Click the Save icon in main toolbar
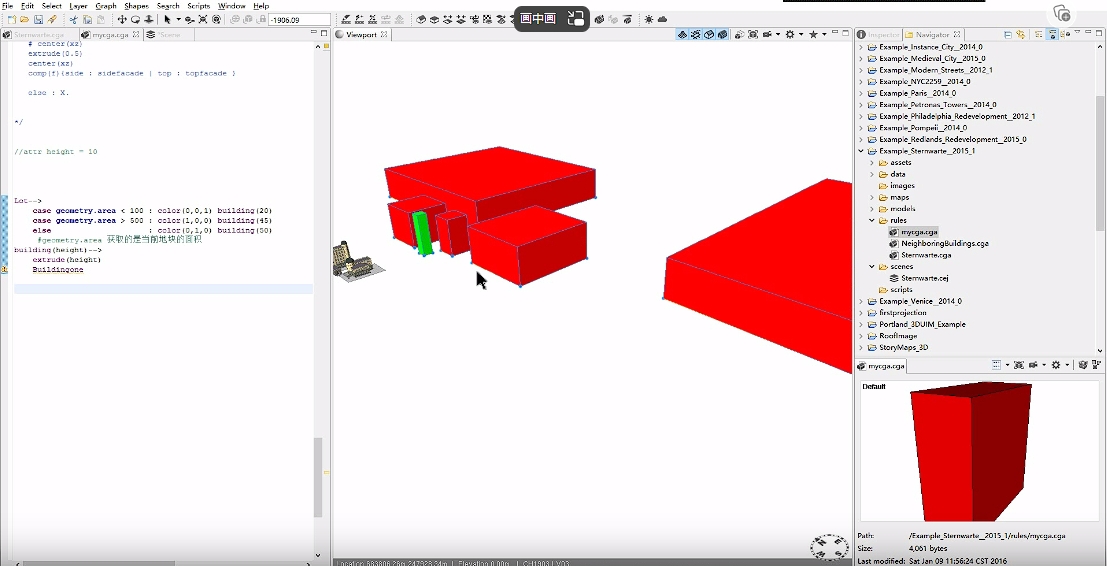 [38, 19]
